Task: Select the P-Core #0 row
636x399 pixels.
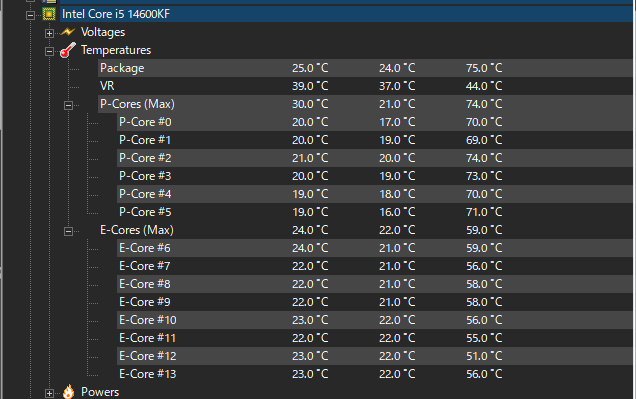Action: coord(375,122)
